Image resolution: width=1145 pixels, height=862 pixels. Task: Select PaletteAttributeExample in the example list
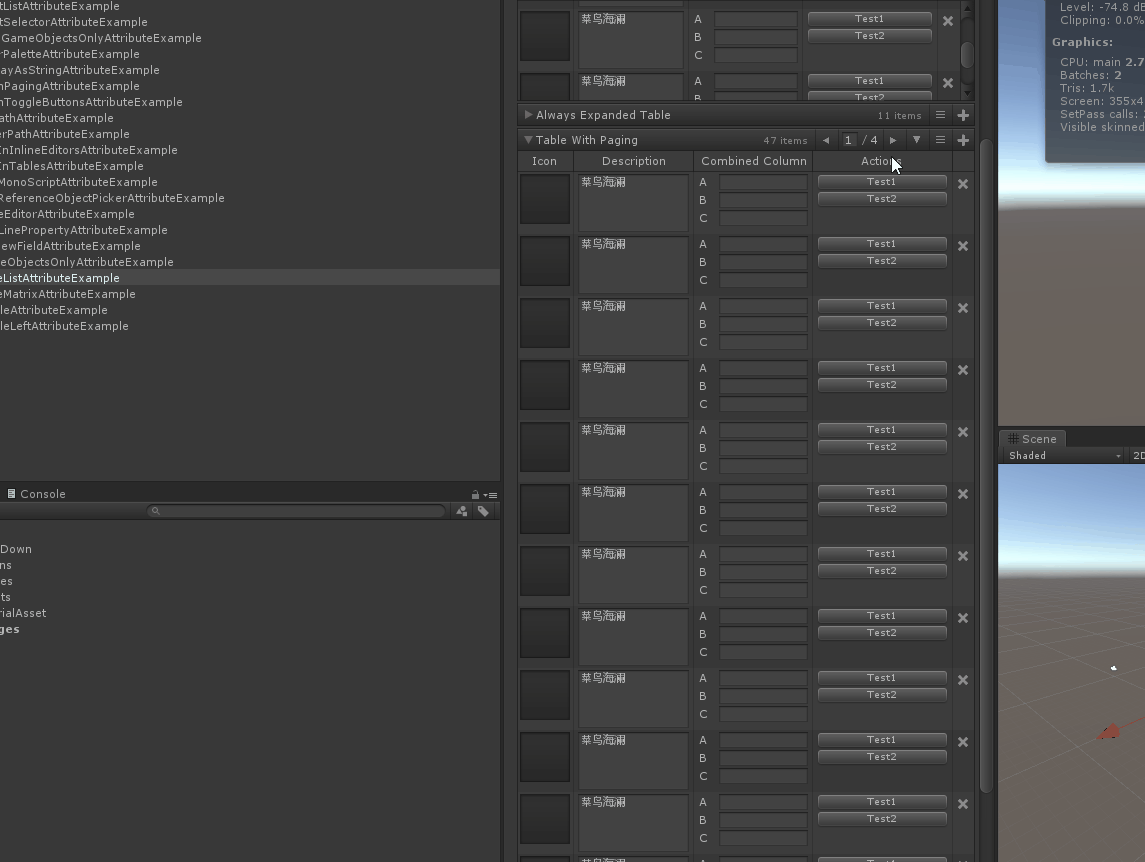click(x=70, y=54)
